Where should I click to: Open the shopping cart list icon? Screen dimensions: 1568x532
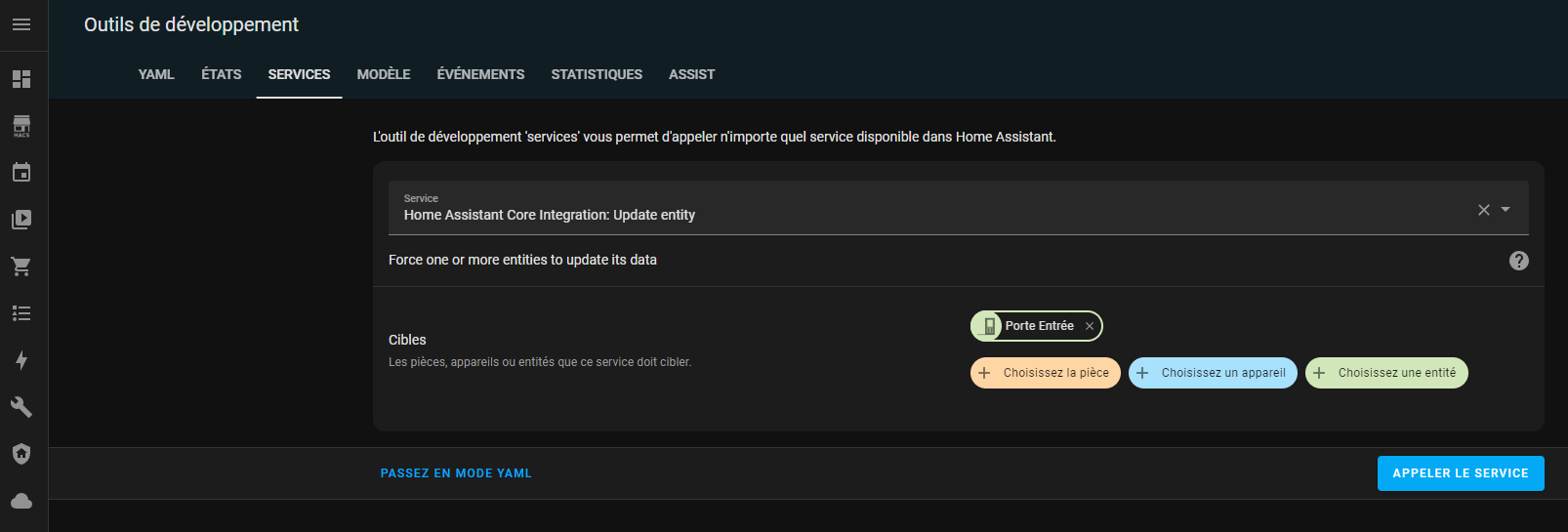click(21, 266)
